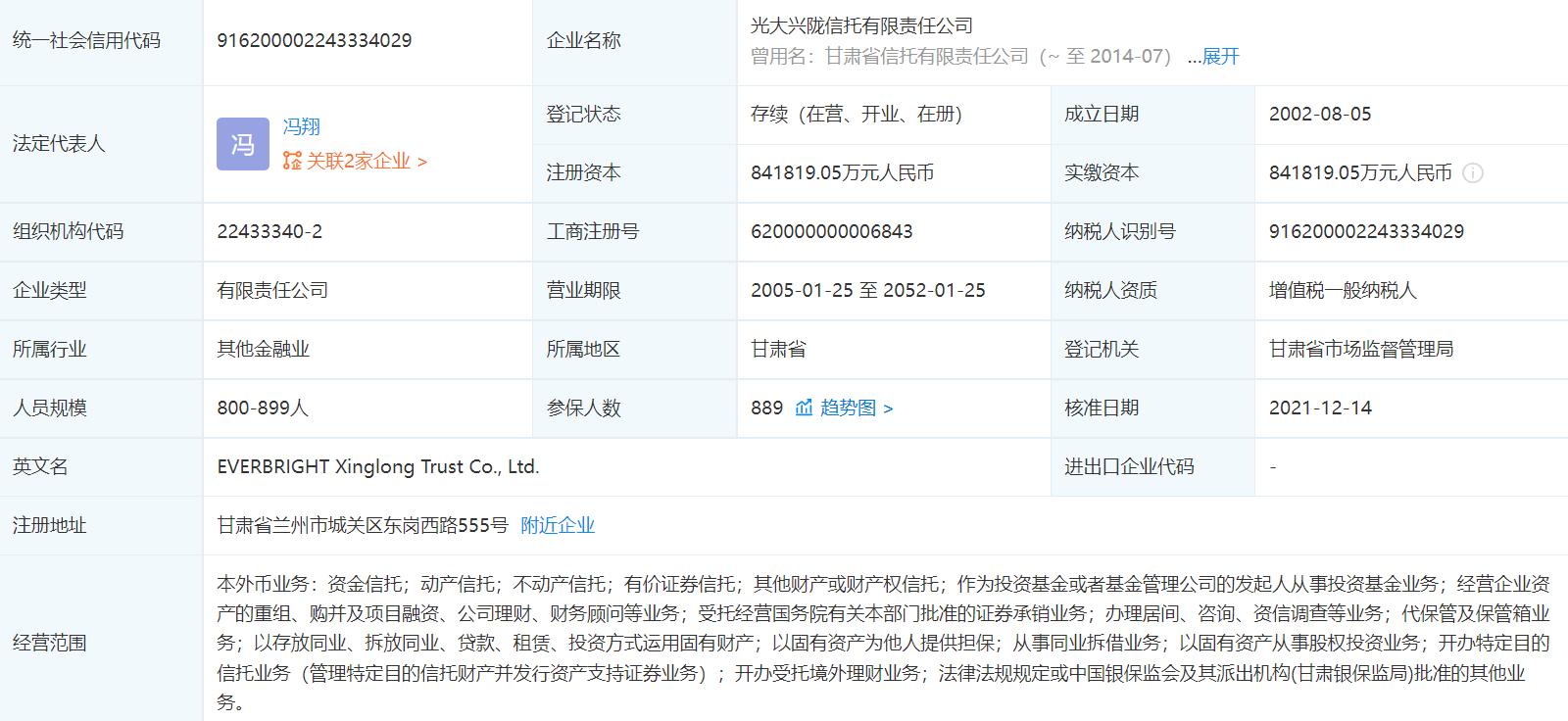Click taxpayer qualification 增值税一般纳税人

tap(1343, 290)
